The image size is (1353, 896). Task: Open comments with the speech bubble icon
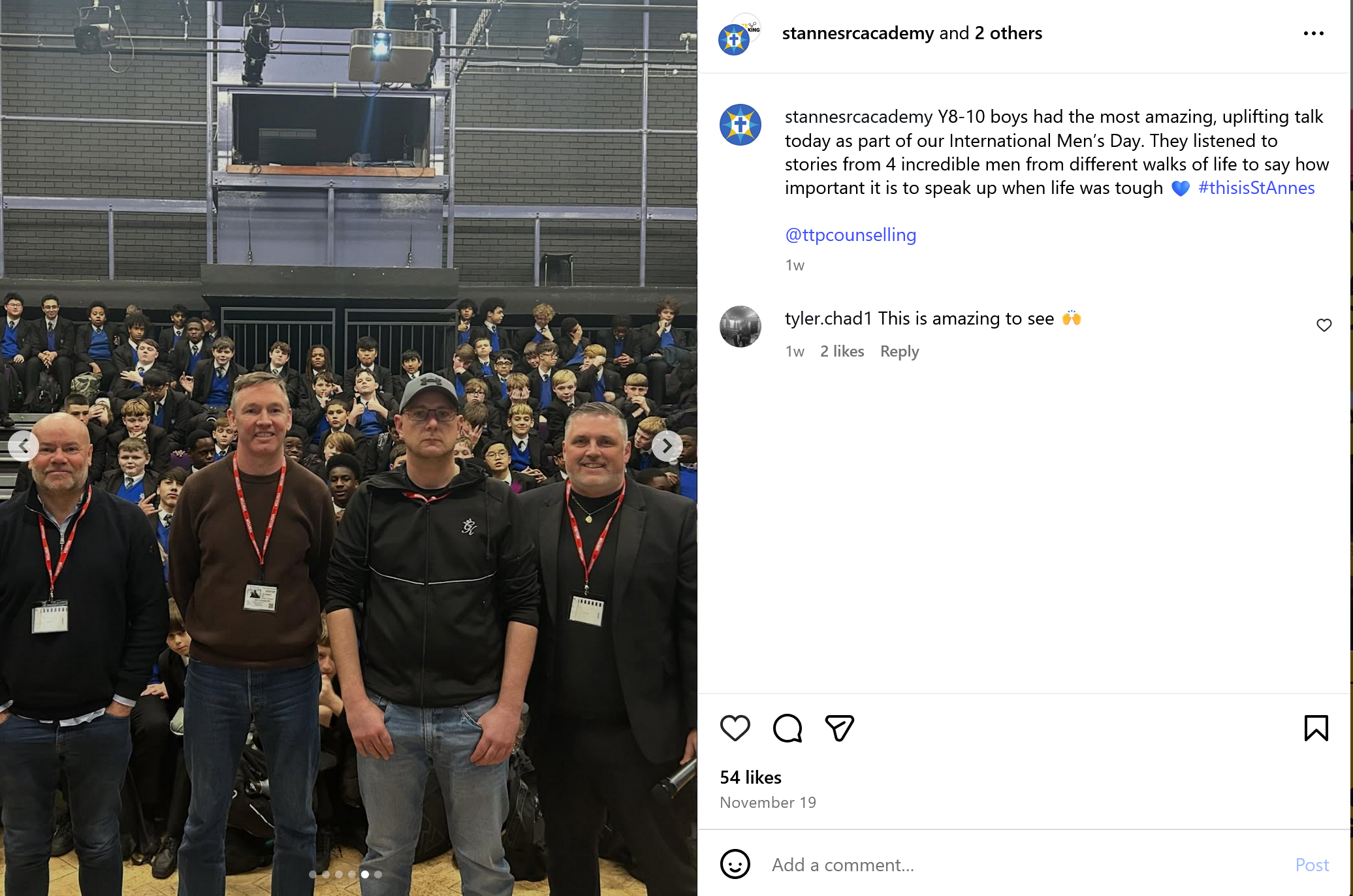click(x=787, y=728)
